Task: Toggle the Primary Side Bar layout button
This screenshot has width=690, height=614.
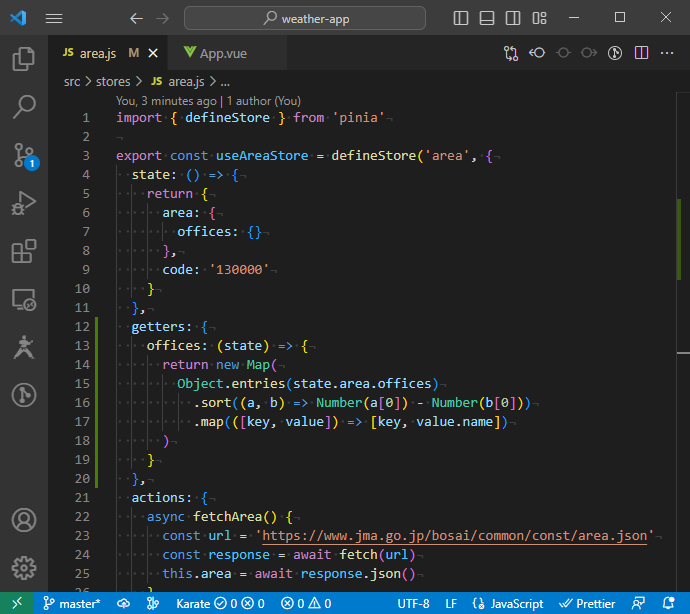Action: [461, 18]
